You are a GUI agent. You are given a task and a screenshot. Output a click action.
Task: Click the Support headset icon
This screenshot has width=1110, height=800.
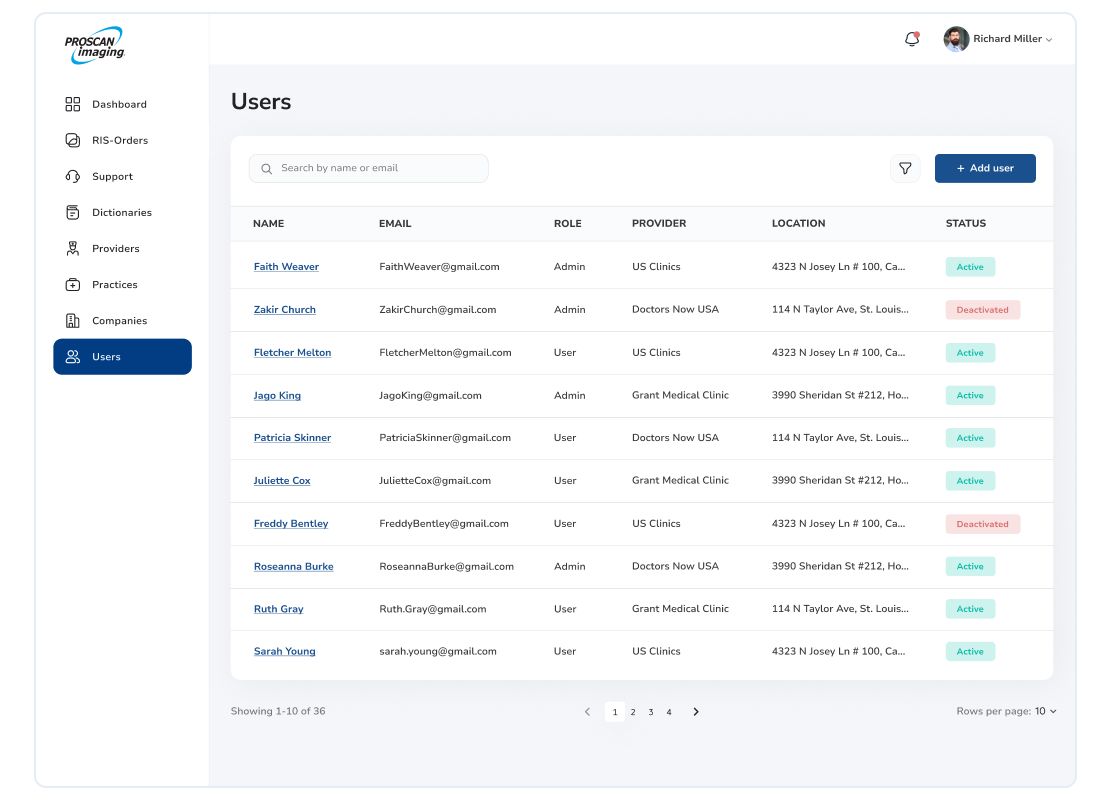click(x=73, y=176)
